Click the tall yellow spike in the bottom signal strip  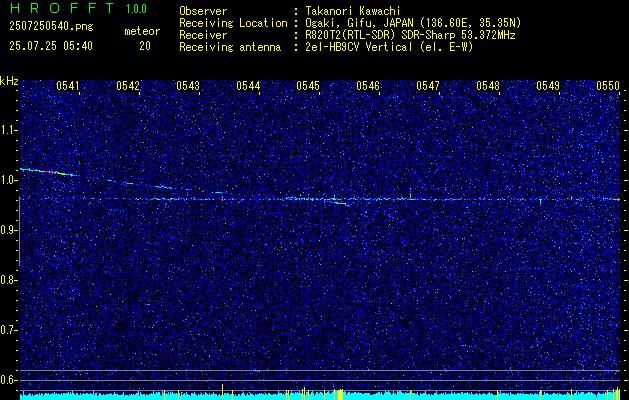[222, 392]
